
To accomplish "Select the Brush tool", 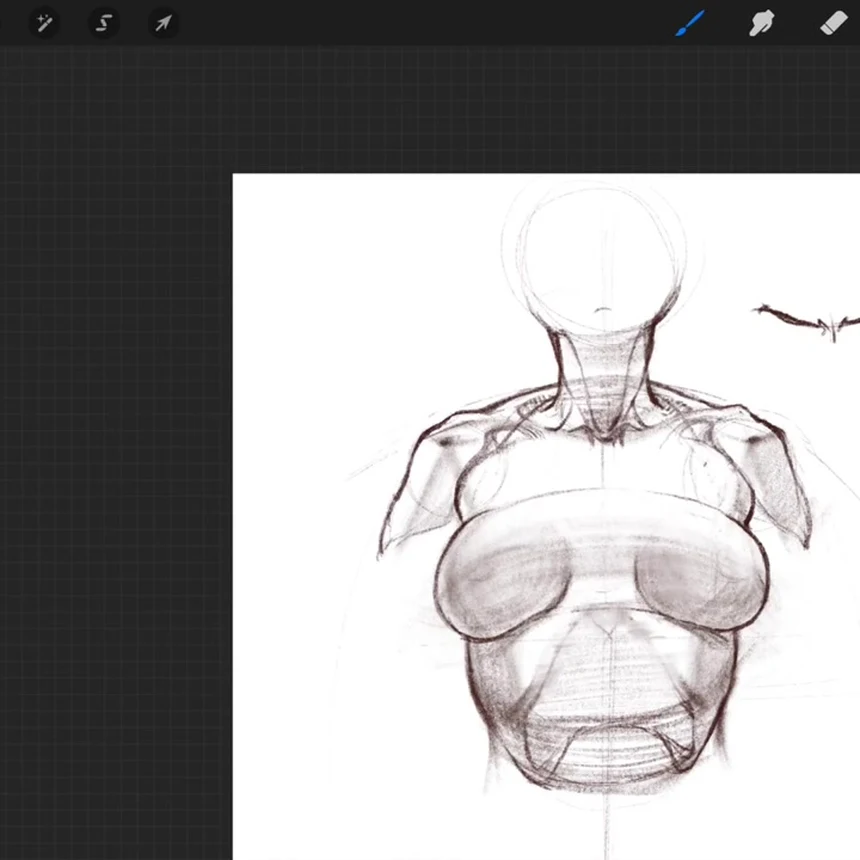I will click(689, 24).
